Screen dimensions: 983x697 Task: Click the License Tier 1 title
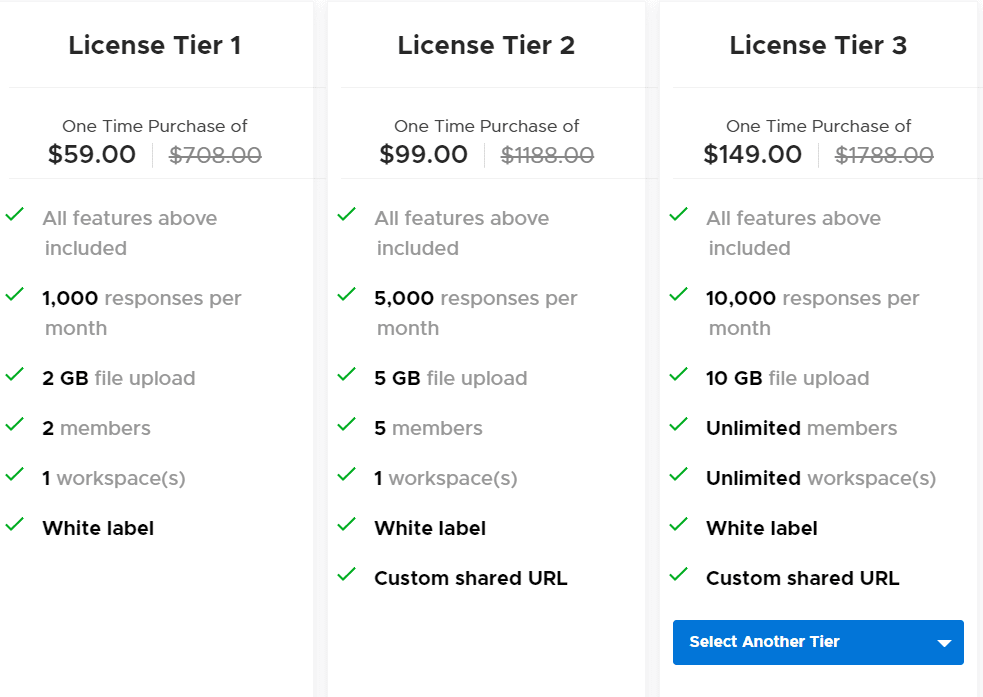[156, 45]
